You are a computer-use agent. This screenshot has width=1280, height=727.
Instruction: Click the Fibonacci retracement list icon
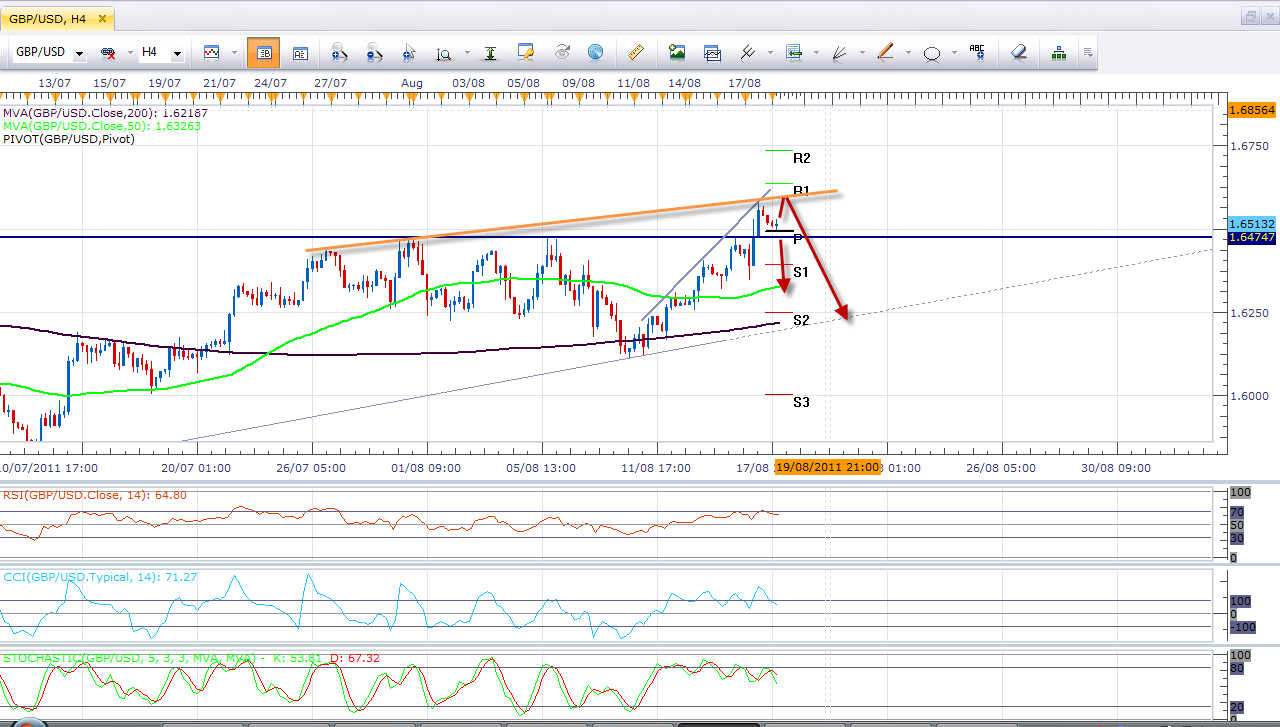point(794,52)
